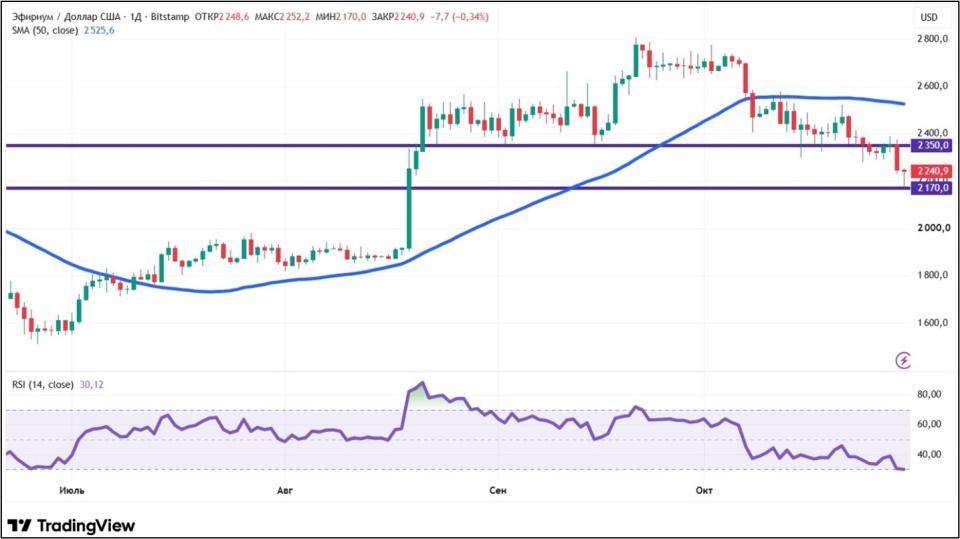Click the МАКС high price value 2252,2

[x=295, y=17]
